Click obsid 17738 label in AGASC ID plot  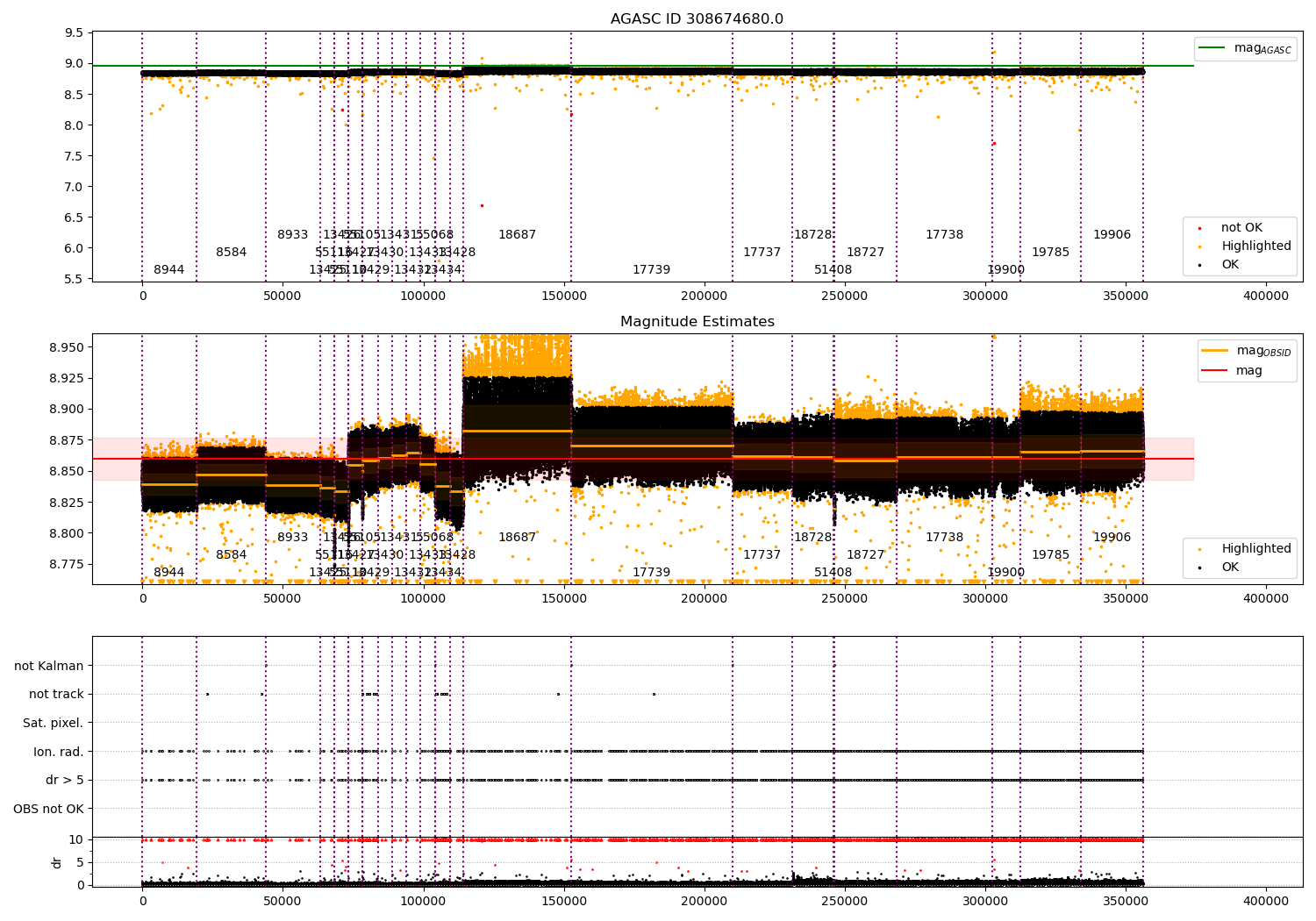pos(944,234)
